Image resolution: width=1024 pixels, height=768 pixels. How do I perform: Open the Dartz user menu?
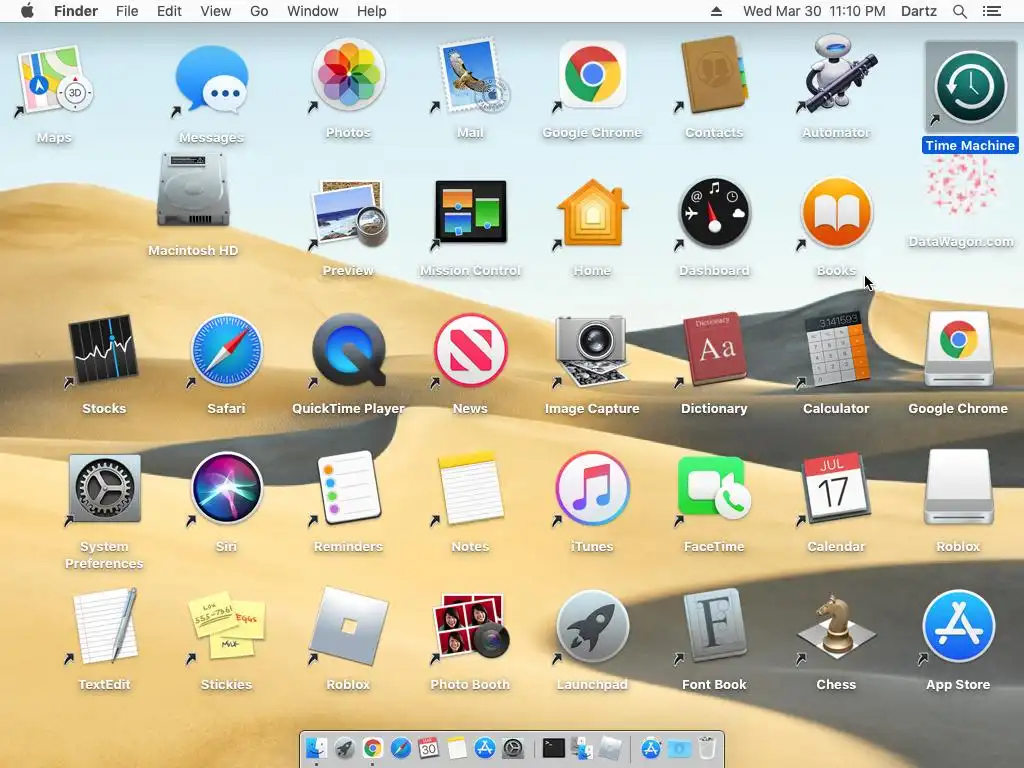(x=919, y=11)
